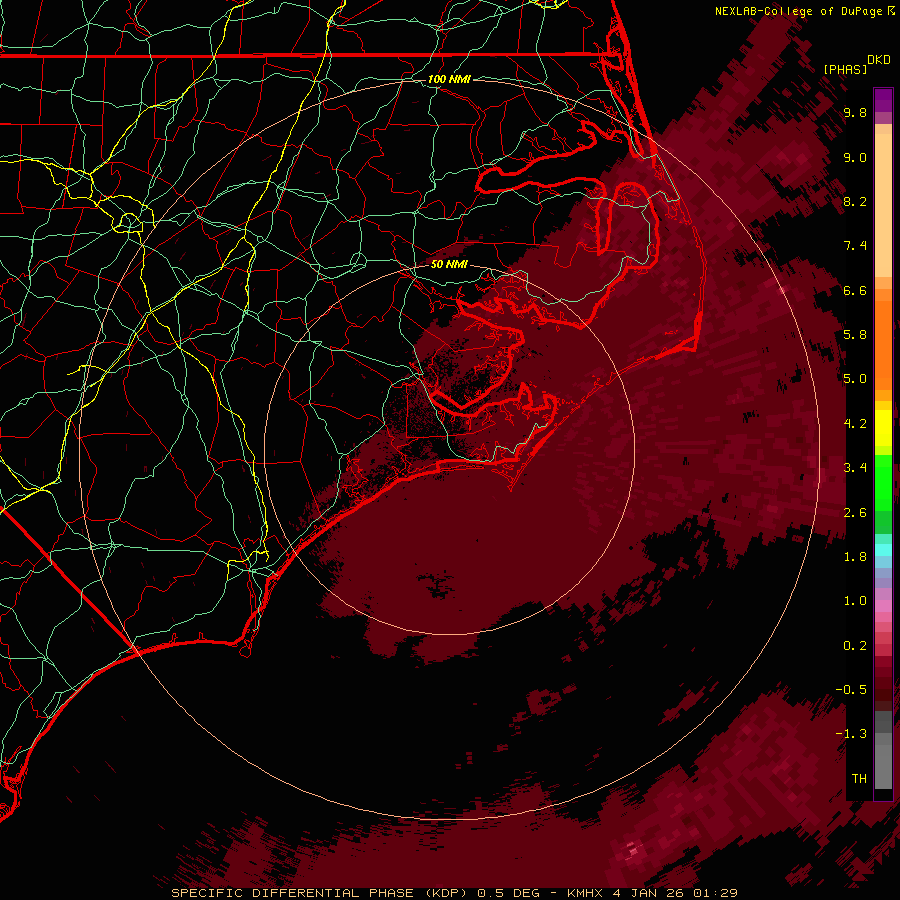Click the 5.0 legend value
The width and height of the screenshot is (900, 900).
855,379
